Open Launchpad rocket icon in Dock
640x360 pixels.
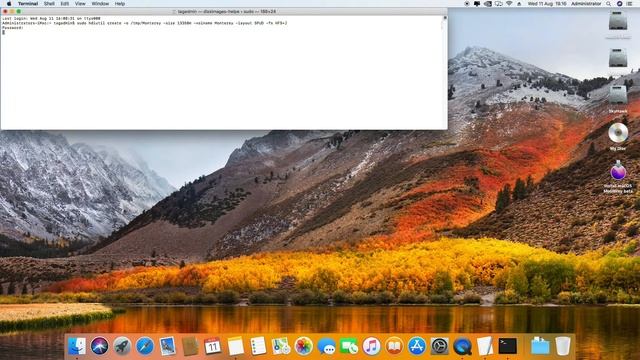click(x=122, y=346)
